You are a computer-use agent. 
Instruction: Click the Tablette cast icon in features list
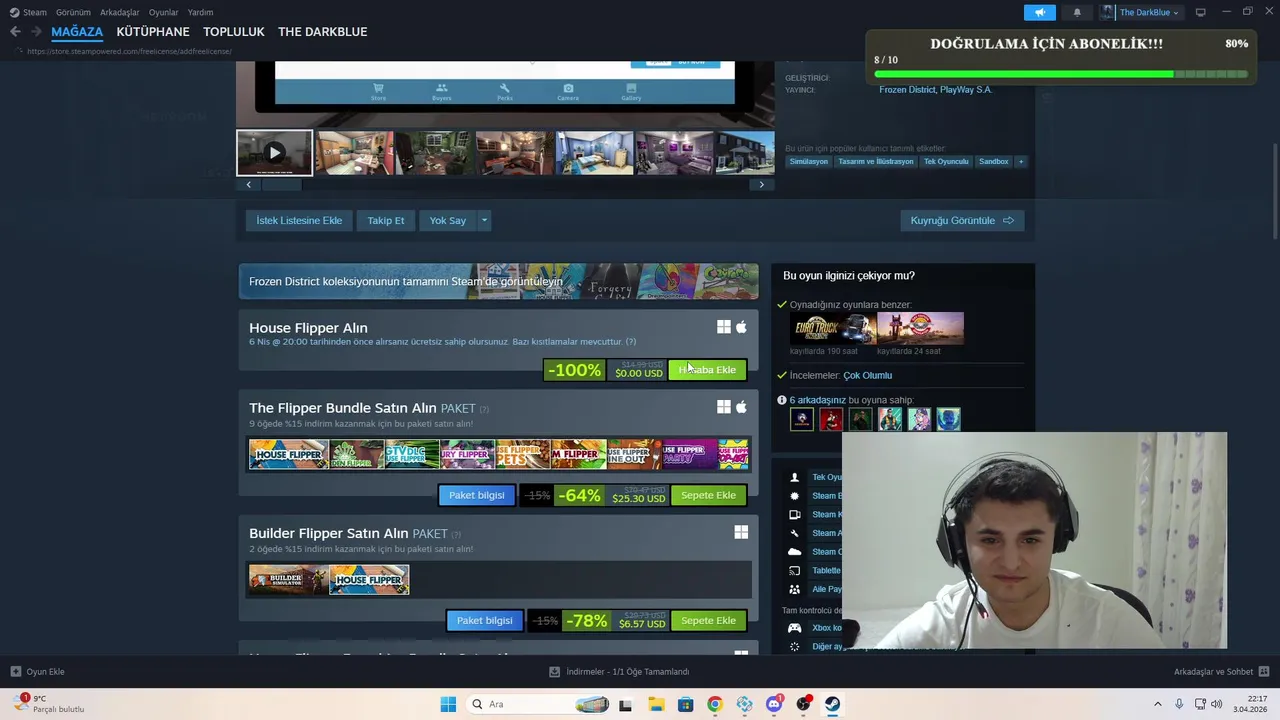click(794, 571)
